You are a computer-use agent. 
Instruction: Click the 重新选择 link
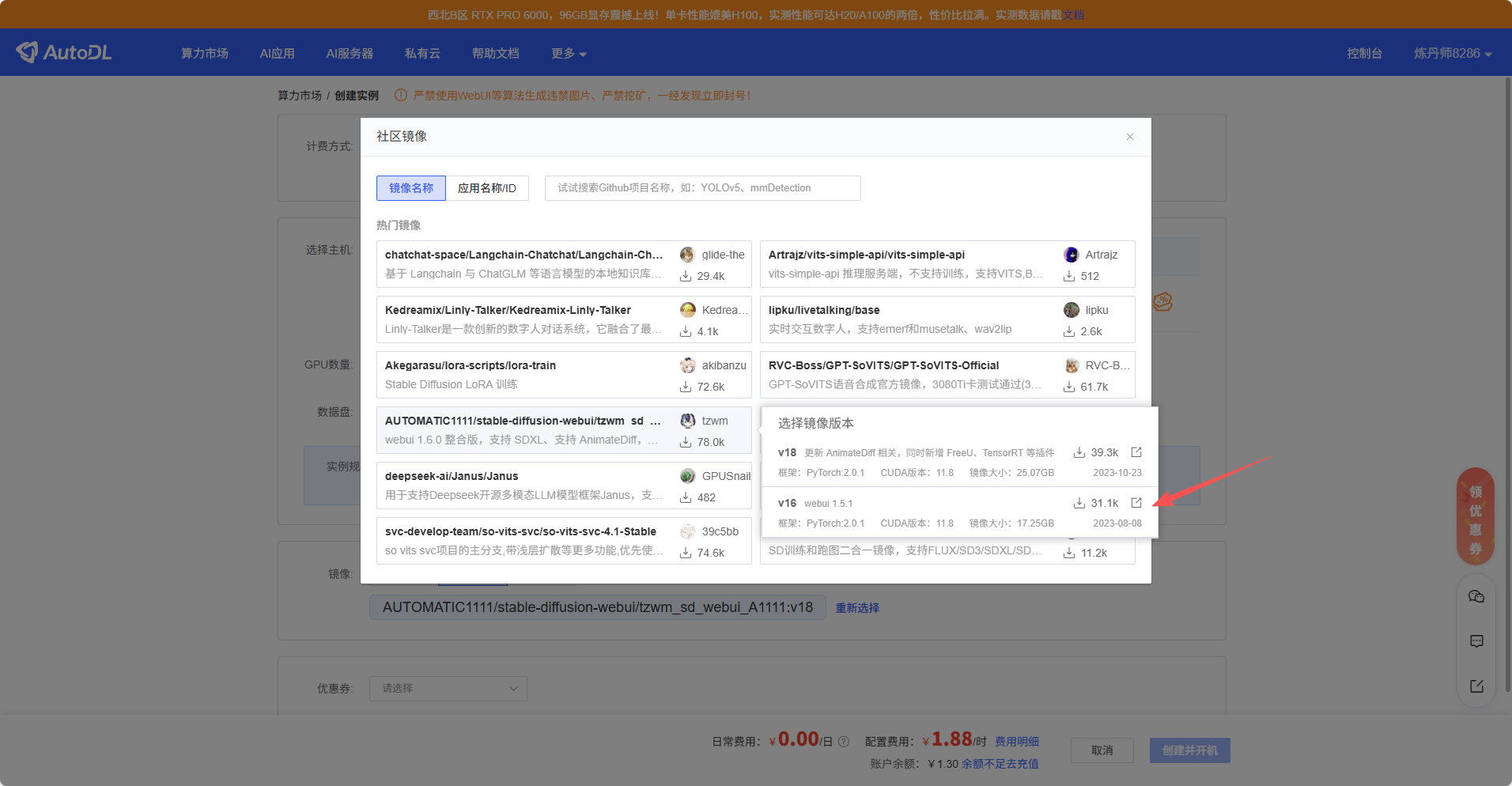857,608
